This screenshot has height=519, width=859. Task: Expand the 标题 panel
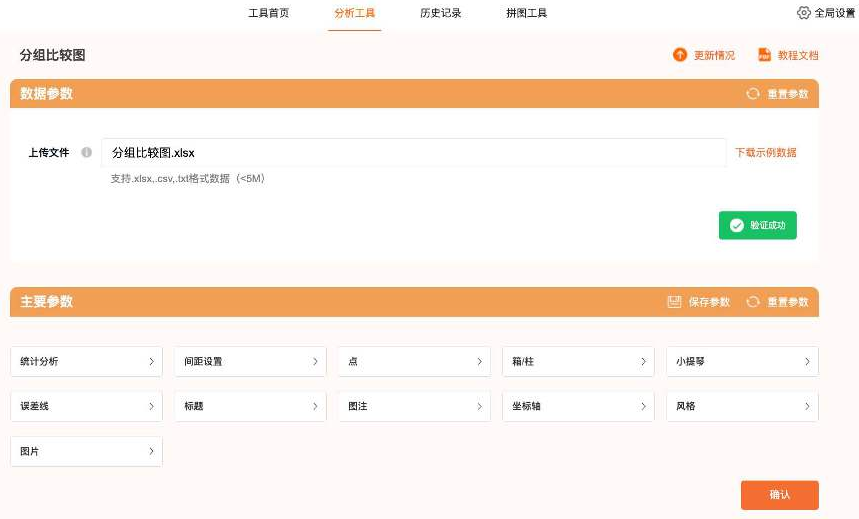pos(250,406)
